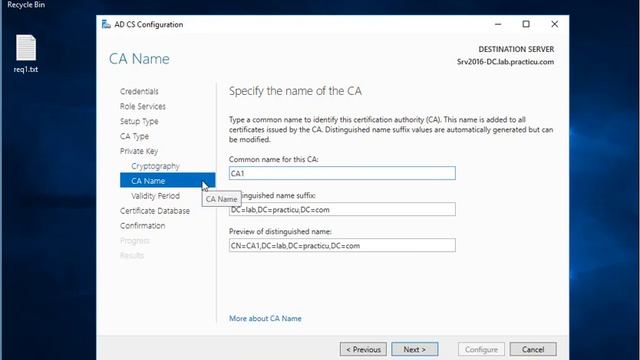
Task: Go to Credentials step
Action: tap(139, 91)
